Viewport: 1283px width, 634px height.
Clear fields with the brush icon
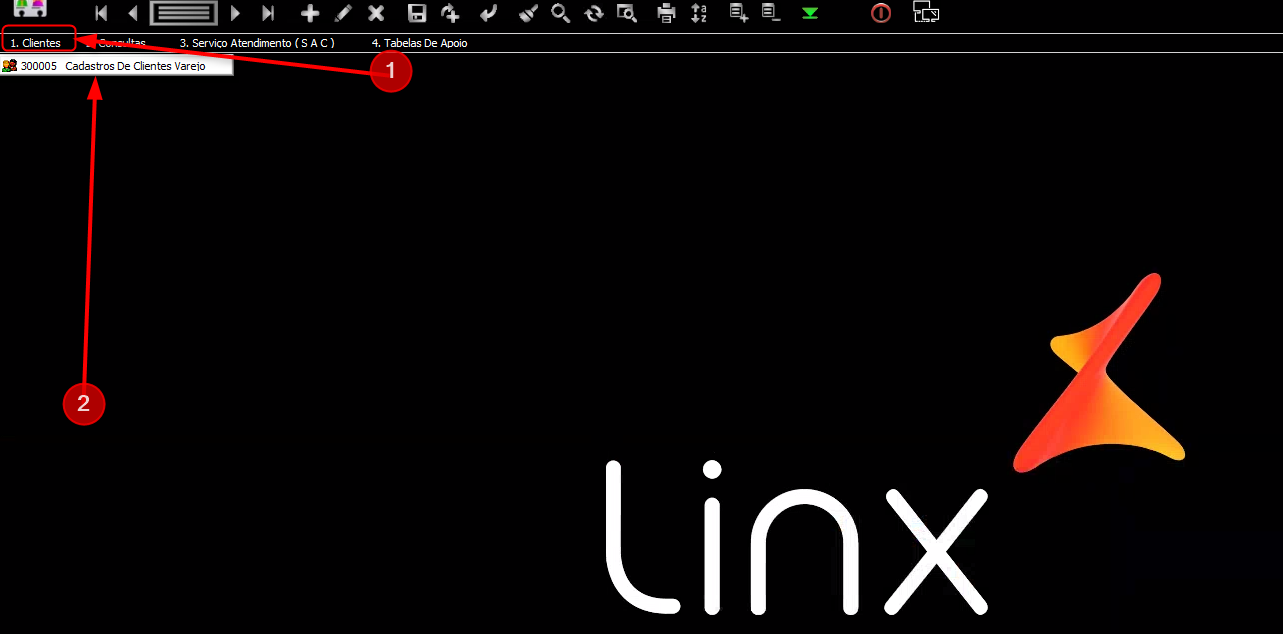pos(530,14)
